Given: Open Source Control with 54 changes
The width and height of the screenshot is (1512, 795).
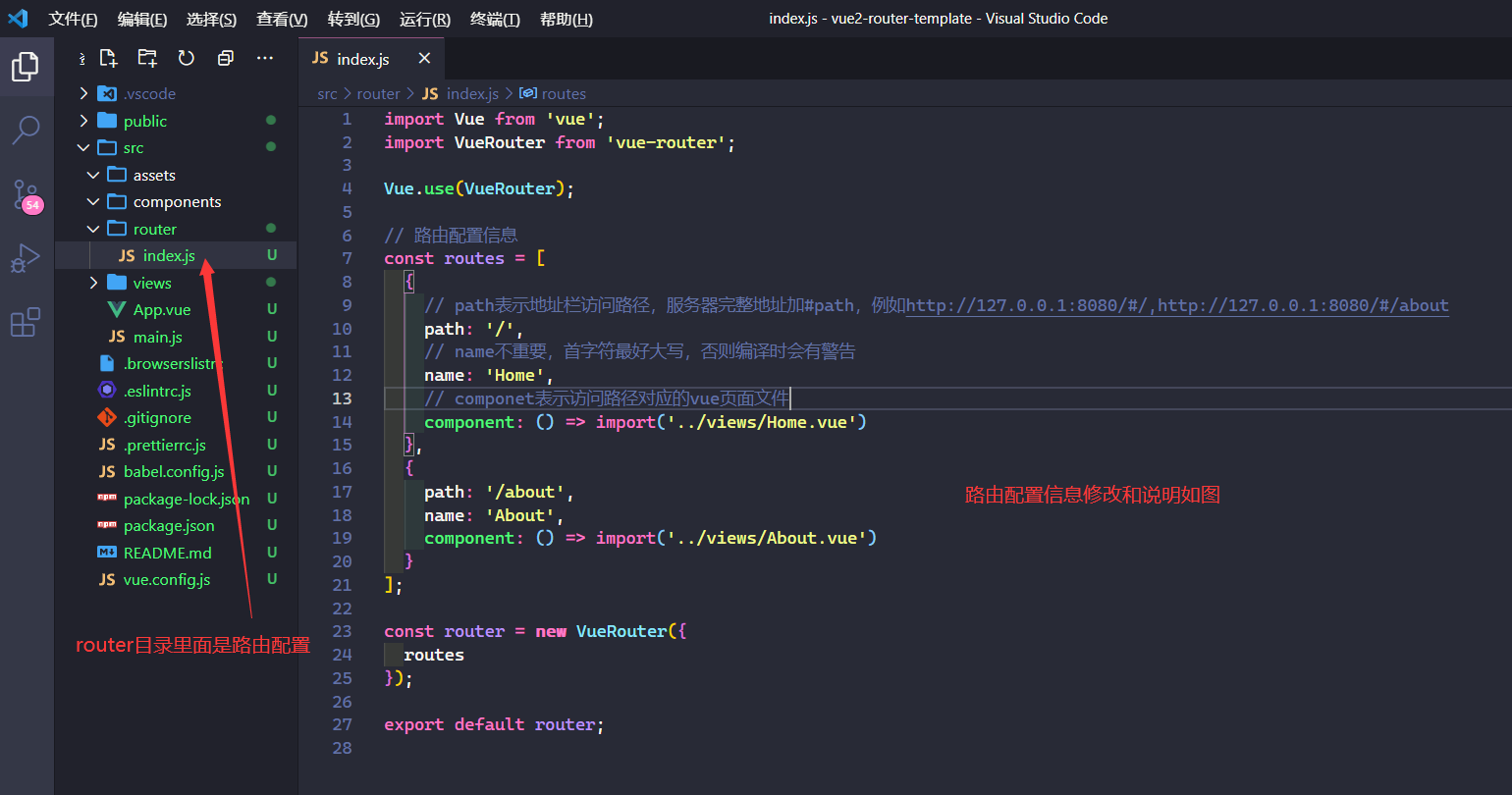Looking at the screenshot, I should coord(26,194).
